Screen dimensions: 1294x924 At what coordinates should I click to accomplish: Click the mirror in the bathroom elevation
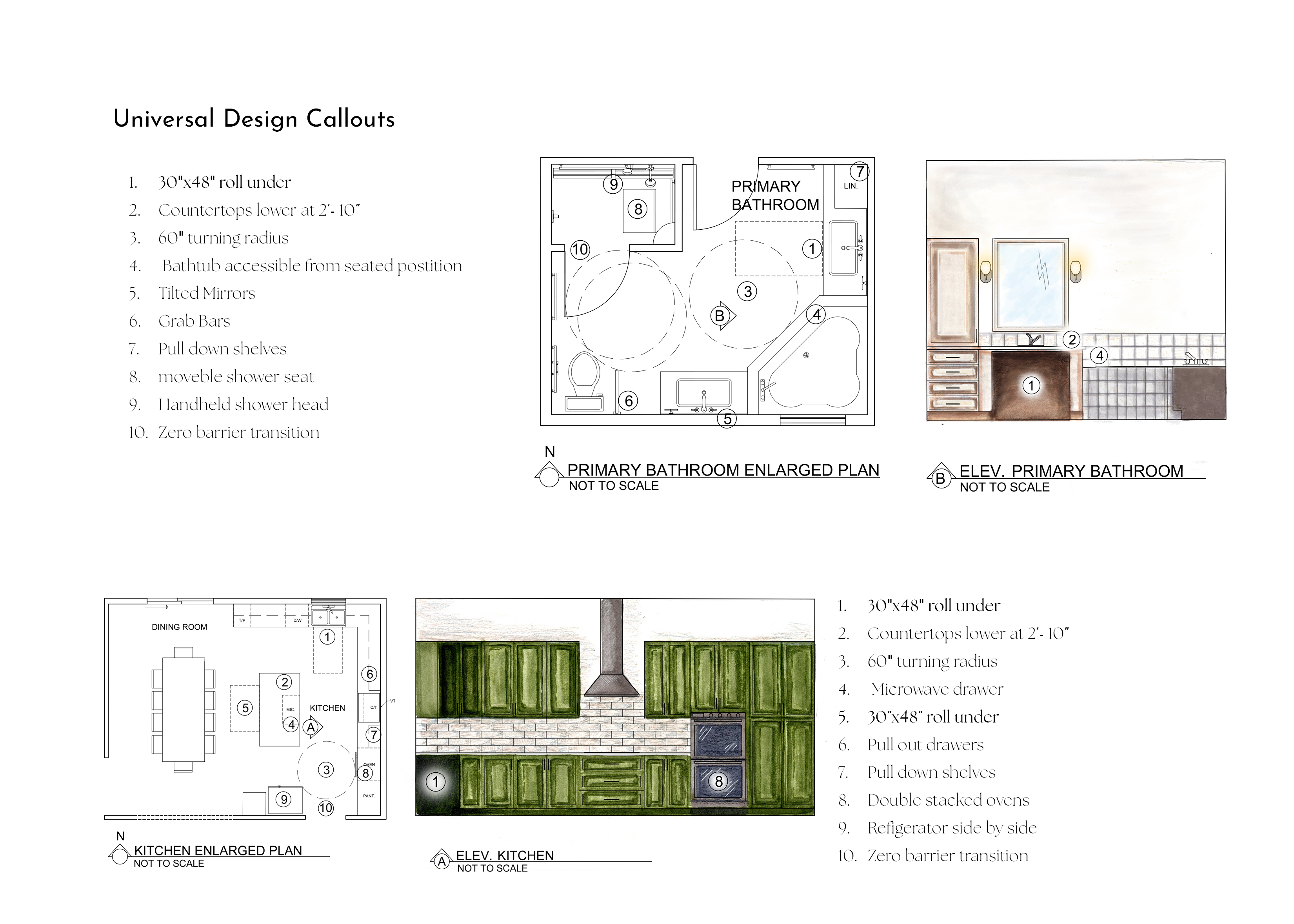(1030, 285)
